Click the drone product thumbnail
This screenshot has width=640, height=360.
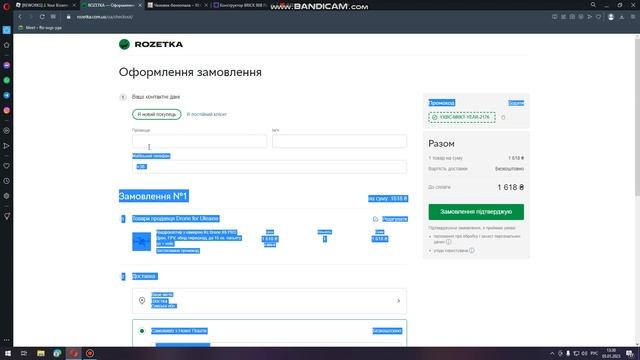[x=142, y=241]
